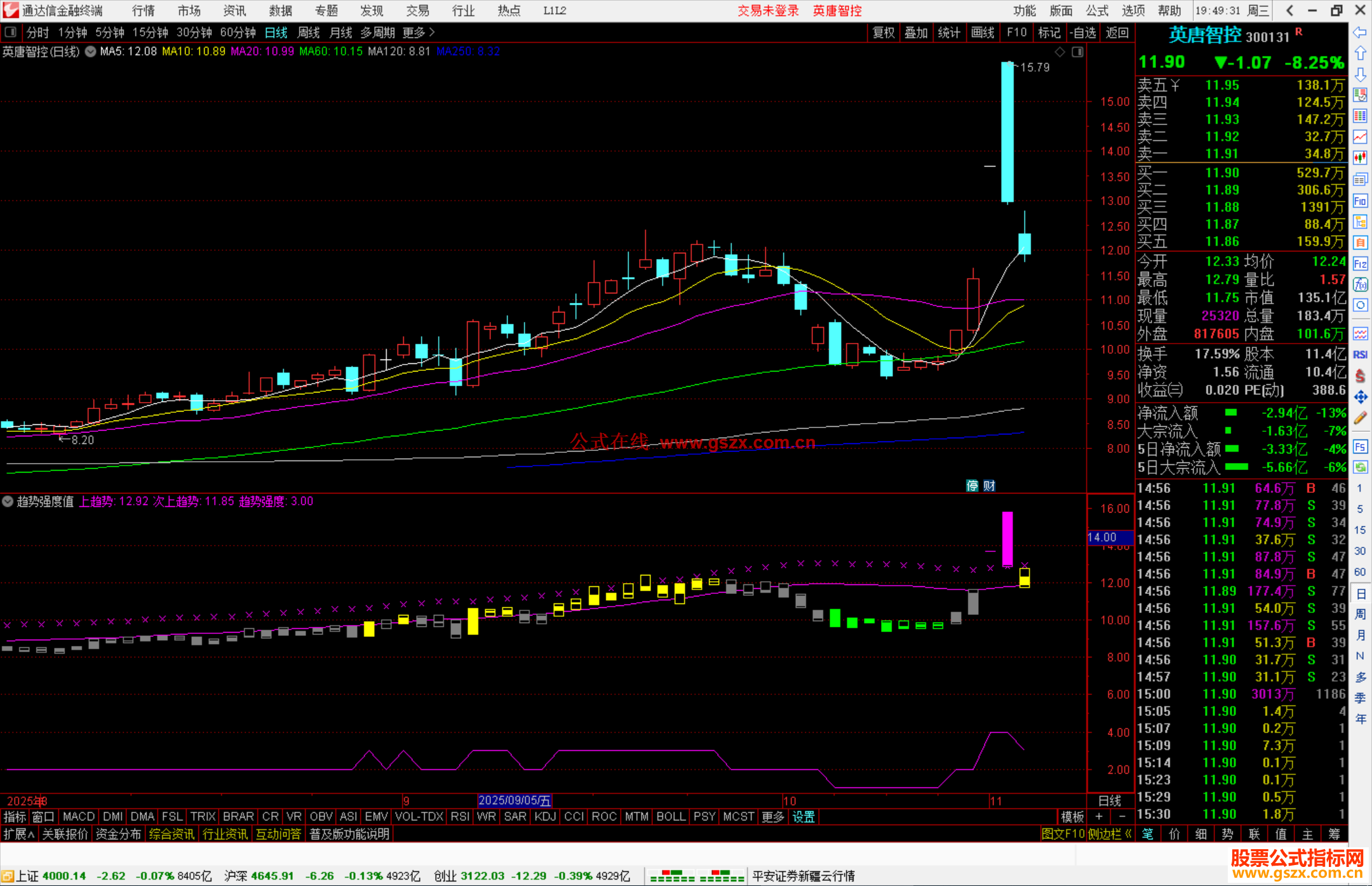Click the four-way move arrows icon
The height and width of the screenshot is (886, 1372).
(1360, 397)
